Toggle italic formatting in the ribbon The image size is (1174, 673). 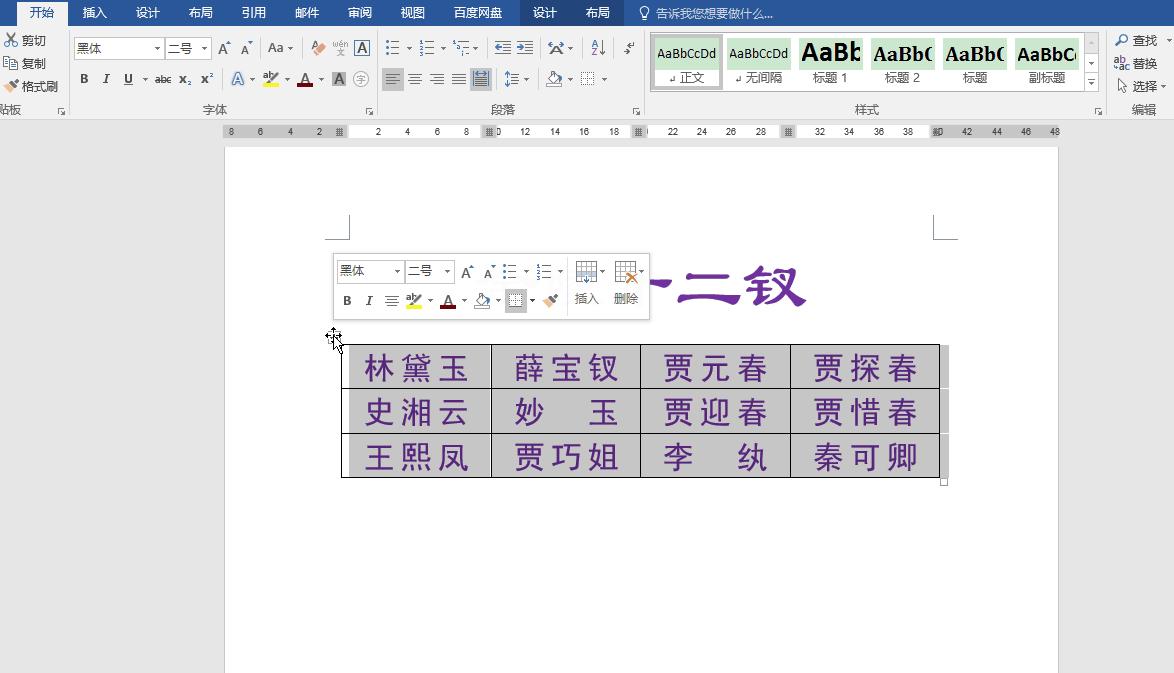click(104, 78)
